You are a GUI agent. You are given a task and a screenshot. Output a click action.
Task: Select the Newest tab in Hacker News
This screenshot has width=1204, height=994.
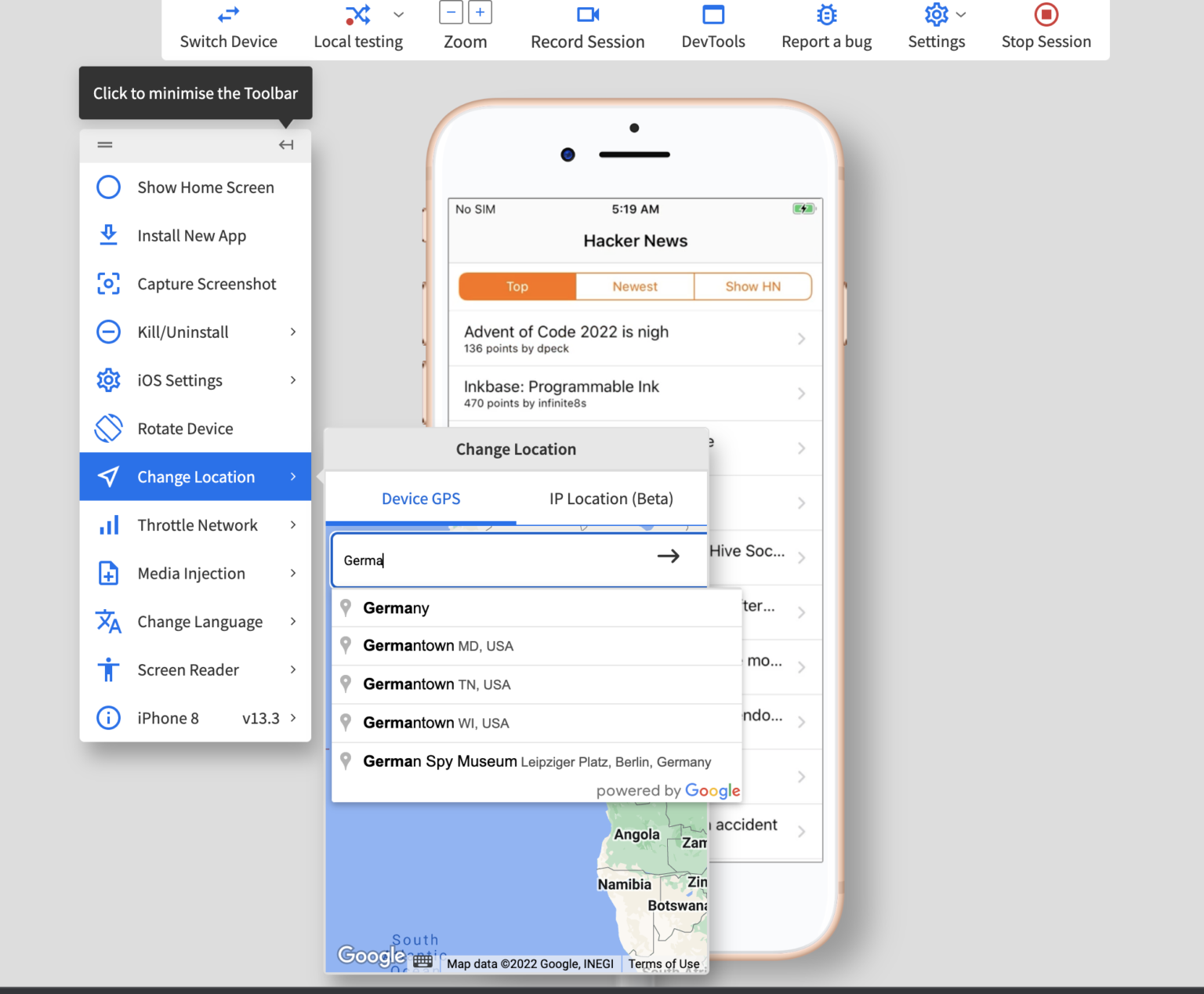[x=635, y=287]
